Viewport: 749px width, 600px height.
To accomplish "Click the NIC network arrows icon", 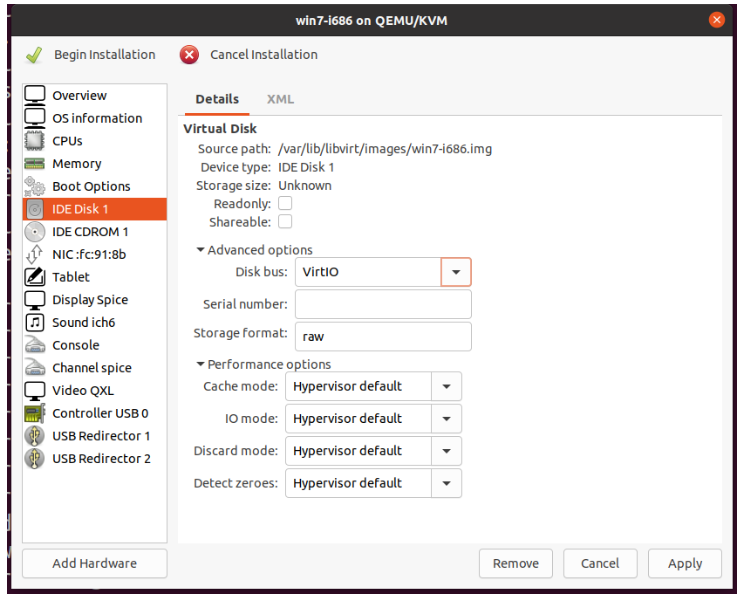I will tap(35, 254).
